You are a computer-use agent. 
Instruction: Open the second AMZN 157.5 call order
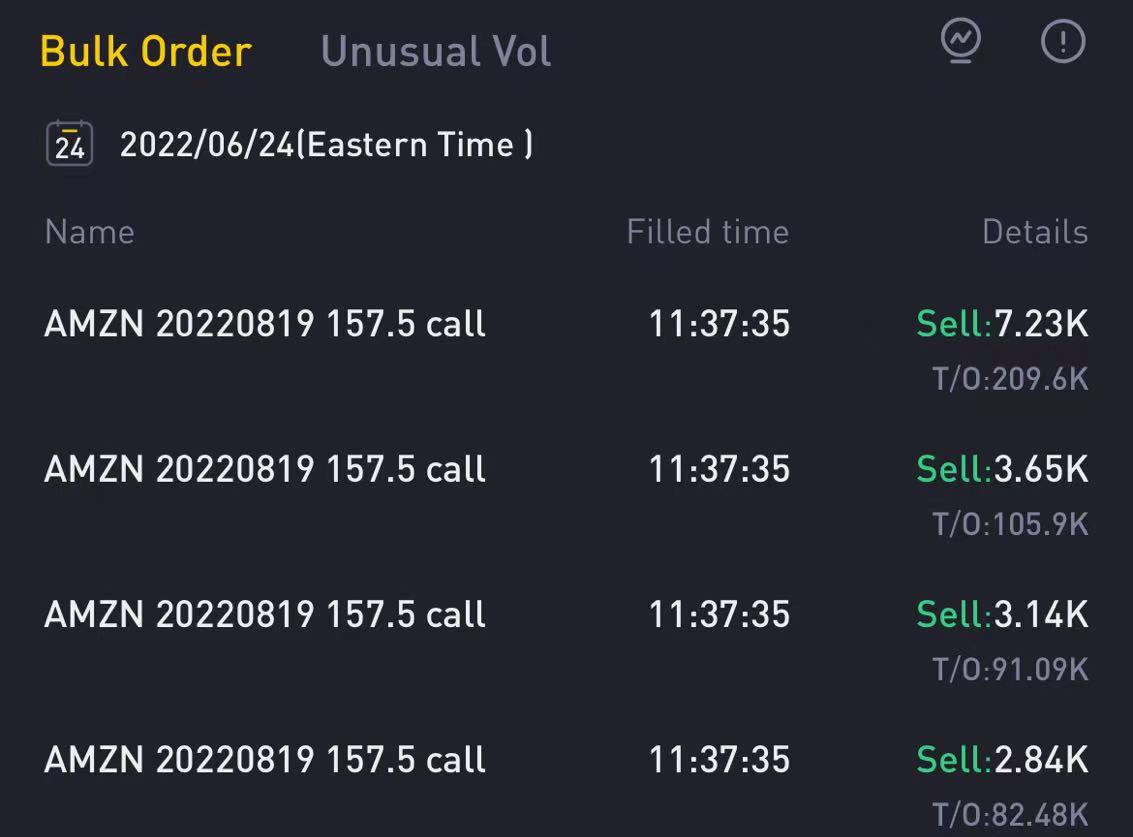click(265, 469)
